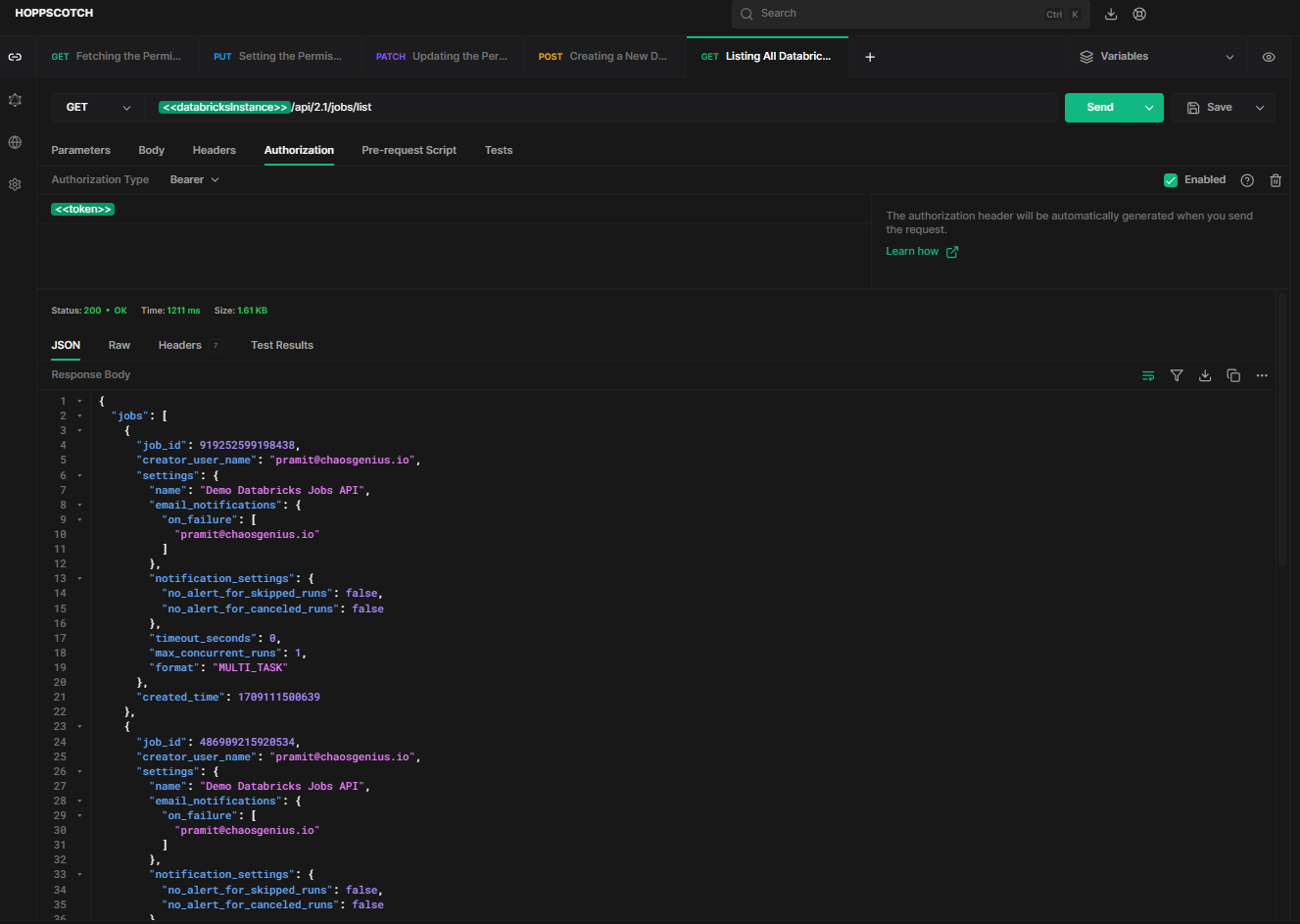
Task: Open the Learn how link
Action: pyautogui.click(x=911, y=251)
